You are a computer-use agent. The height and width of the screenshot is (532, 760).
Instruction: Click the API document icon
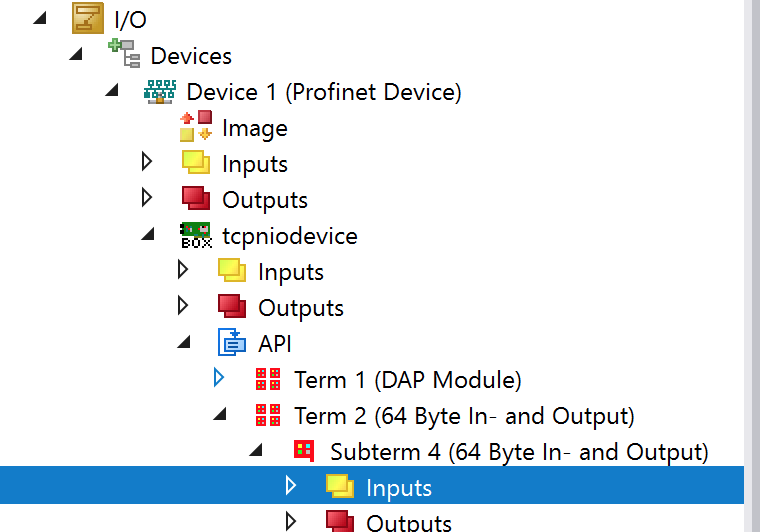point(232,342)
